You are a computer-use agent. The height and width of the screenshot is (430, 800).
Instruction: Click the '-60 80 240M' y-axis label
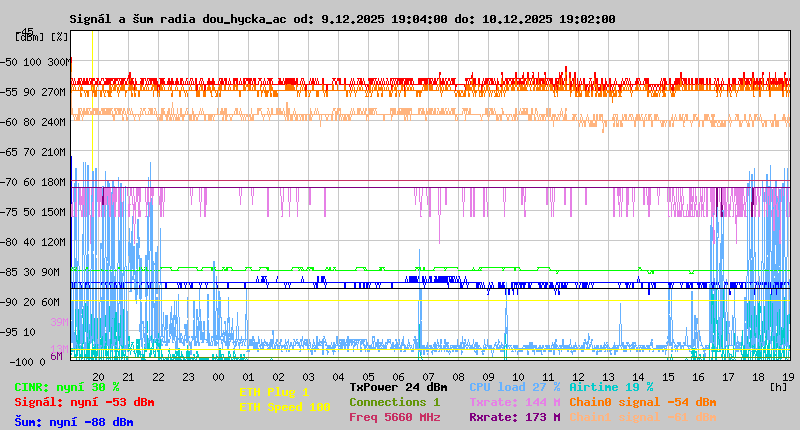click(x=33, y=122)
